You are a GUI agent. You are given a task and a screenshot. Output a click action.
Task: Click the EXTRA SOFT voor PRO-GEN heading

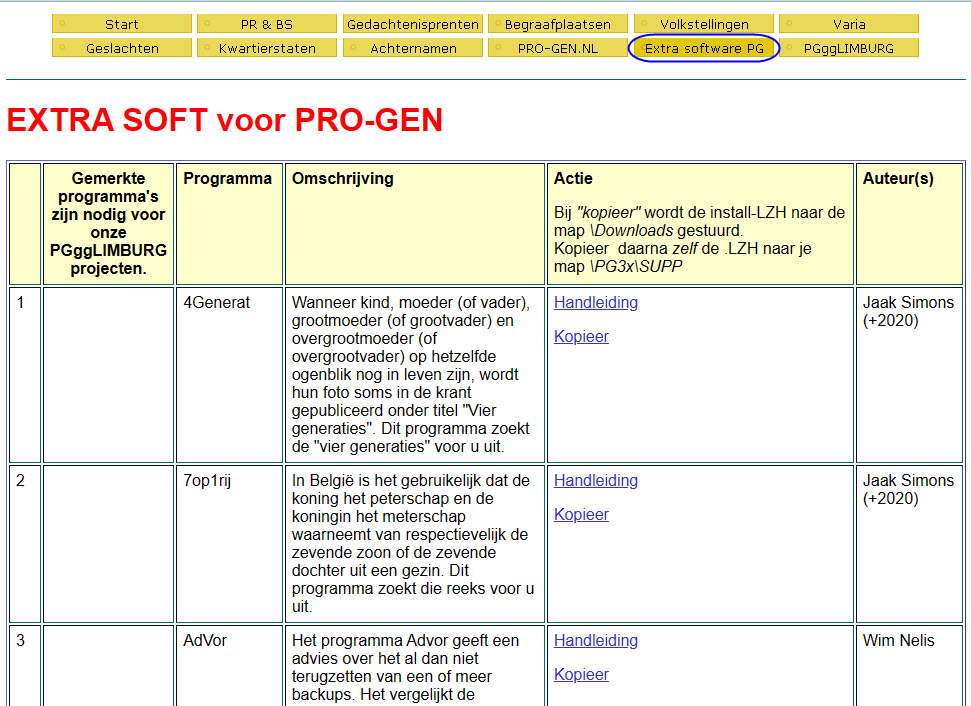point(225,120)
